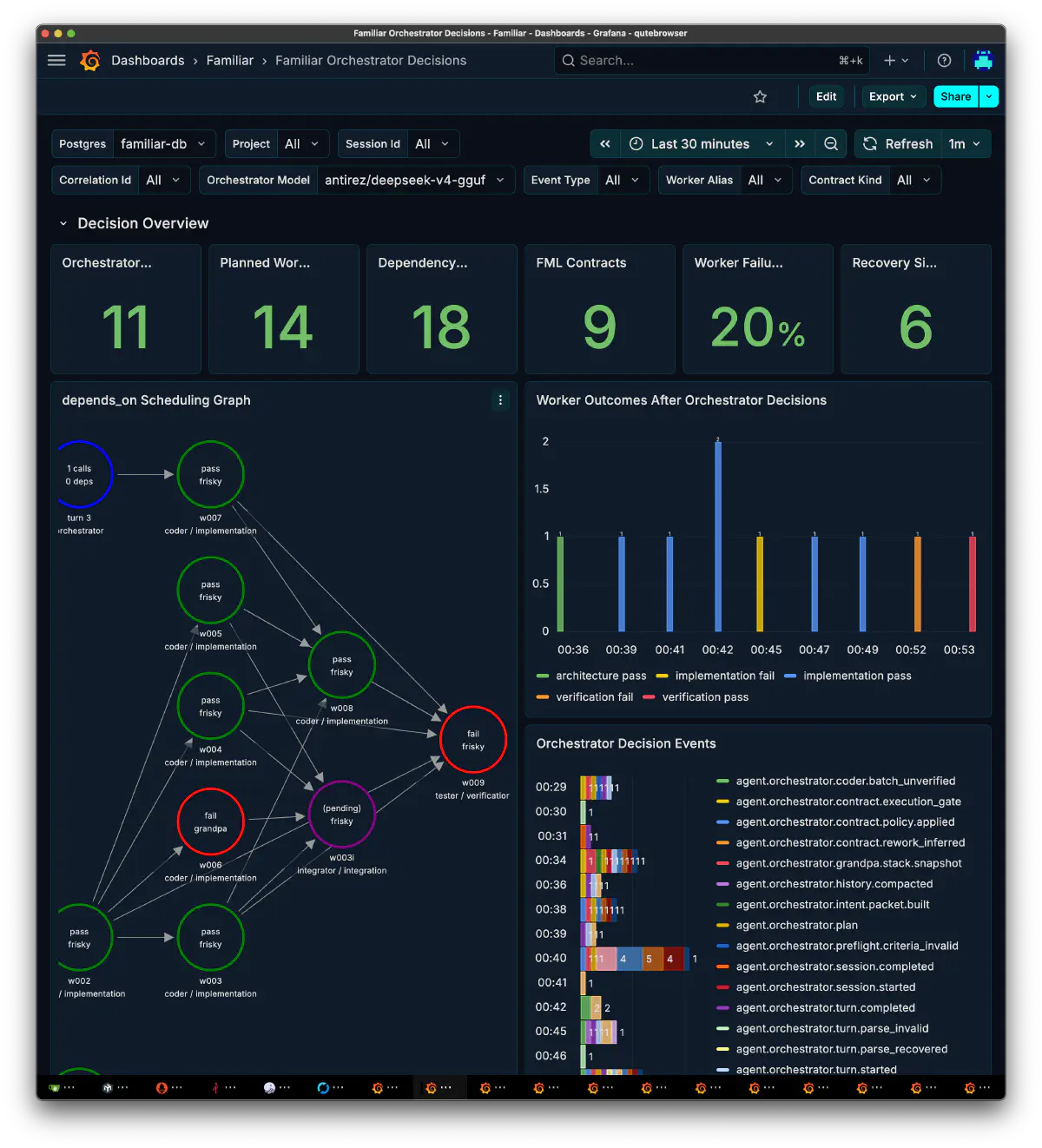
Task: Collapse the Decision Overview row
Action: point(63,223)
